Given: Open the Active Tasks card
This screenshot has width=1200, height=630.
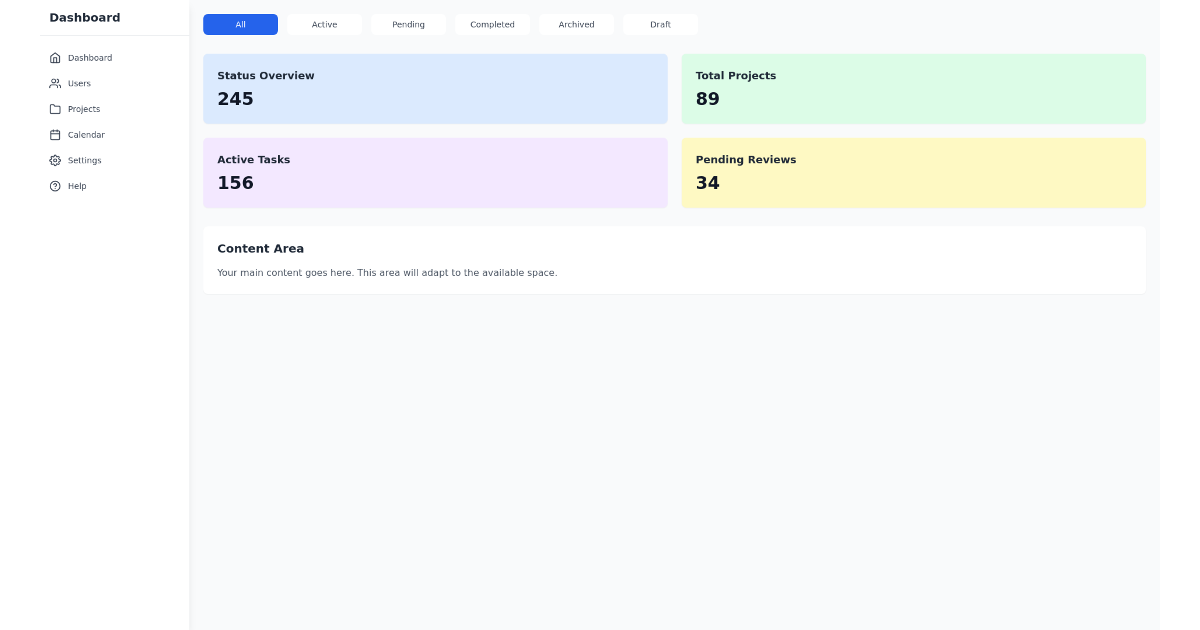Looking at the screenshot, I should tap(435, 172).
